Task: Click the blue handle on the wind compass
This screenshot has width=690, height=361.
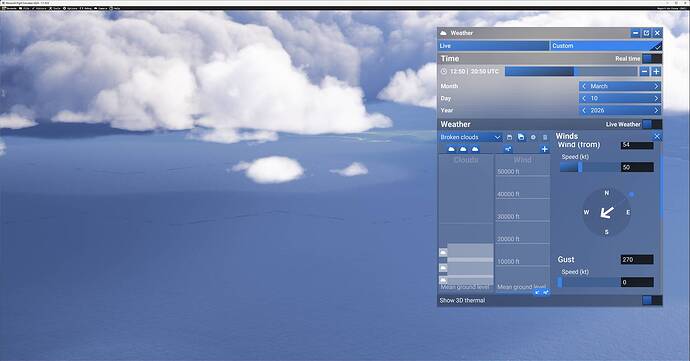Action: 631,194
